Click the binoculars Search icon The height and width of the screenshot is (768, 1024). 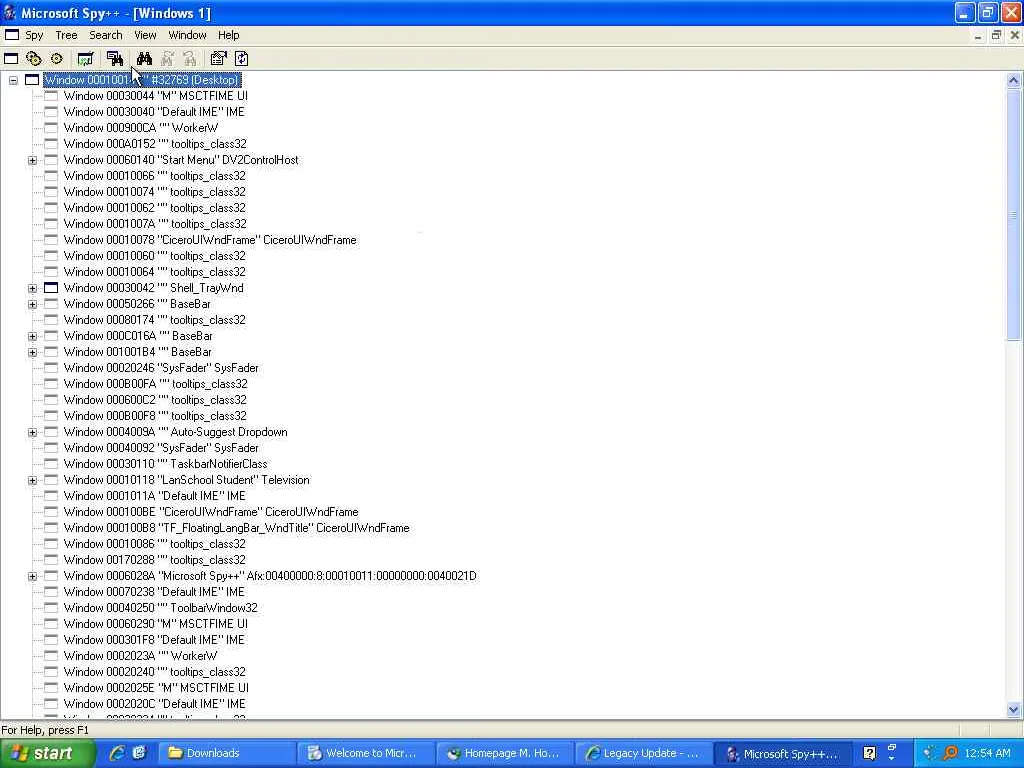[144, 59]
